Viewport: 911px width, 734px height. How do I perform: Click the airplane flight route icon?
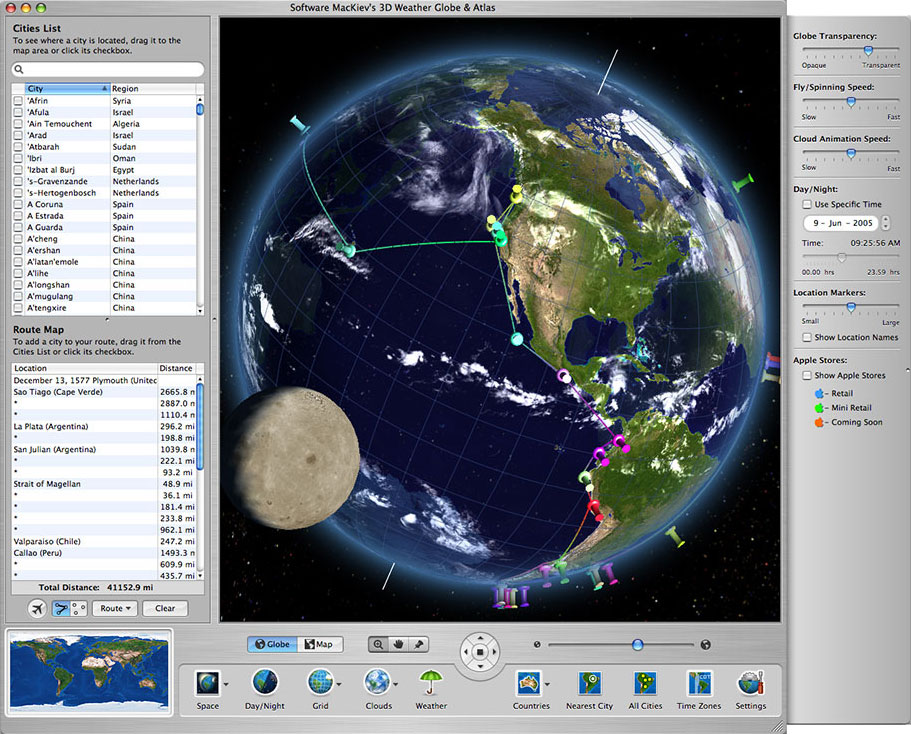37,608
